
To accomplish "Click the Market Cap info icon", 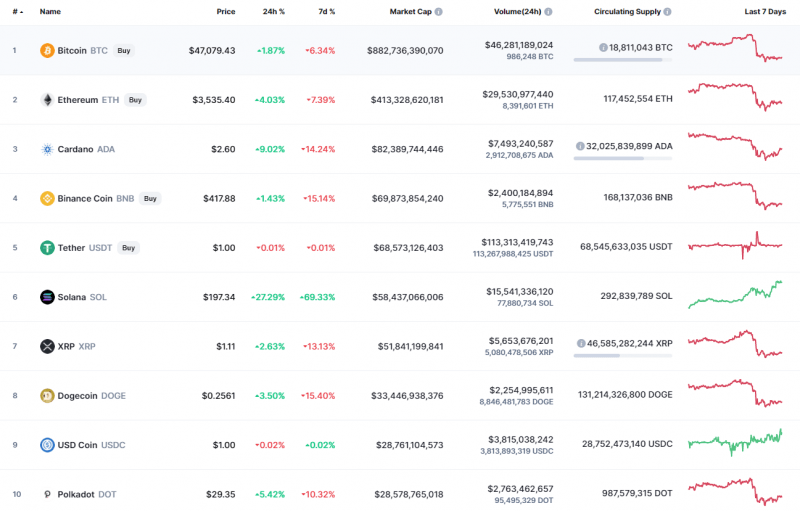I will pos(438,12).
